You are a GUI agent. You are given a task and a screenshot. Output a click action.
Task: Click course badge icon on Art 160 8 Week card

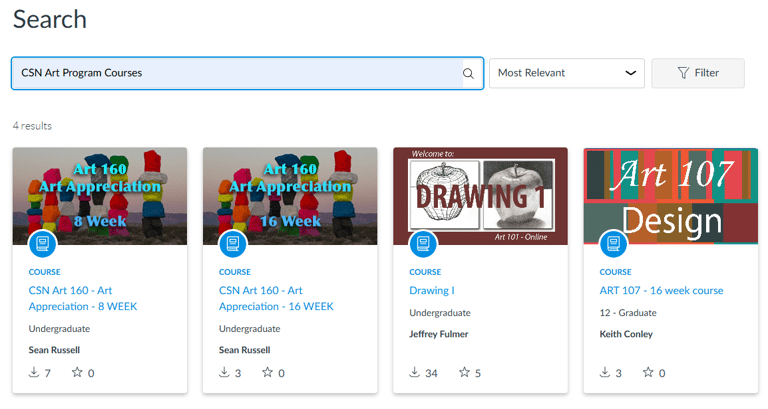point(43,243)
